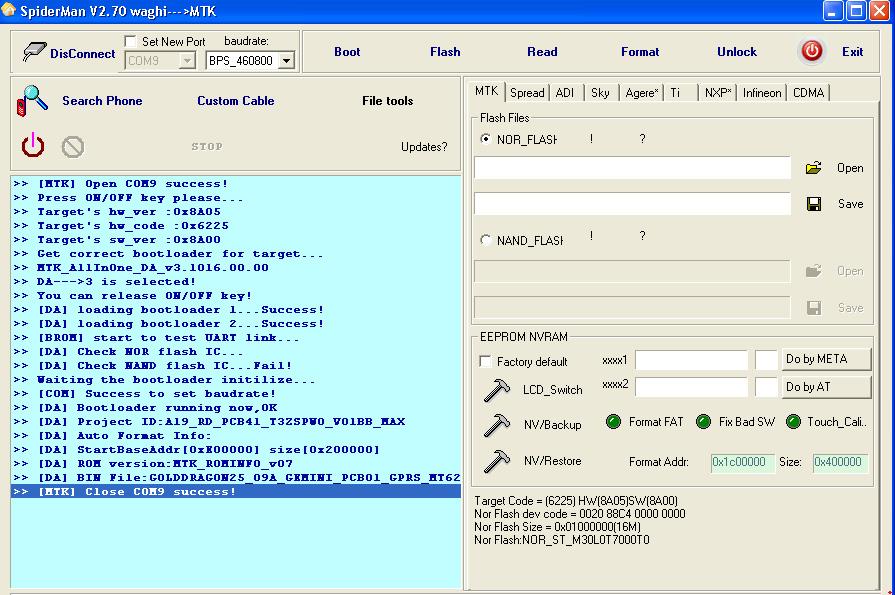Click the LCD_Switch hammer icon

pyautogui.click(x=497, y=390)
